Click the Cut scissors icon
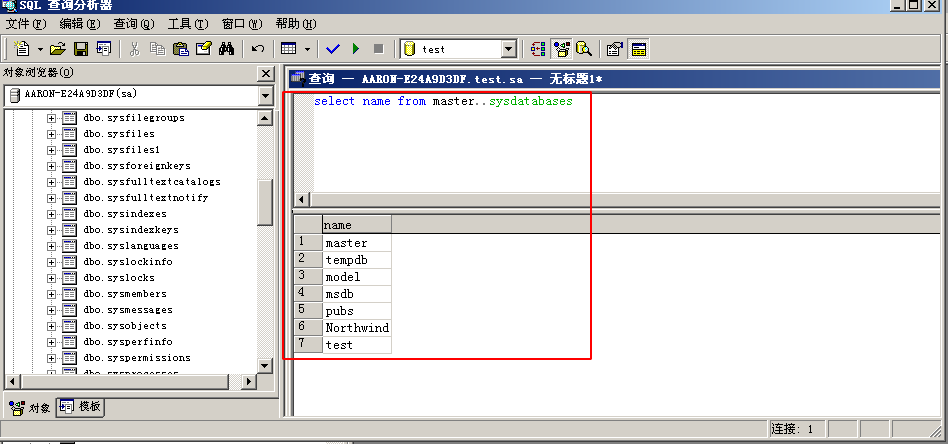Image resolution: width=948 pixels, height=444 pixels. point(134,49)
